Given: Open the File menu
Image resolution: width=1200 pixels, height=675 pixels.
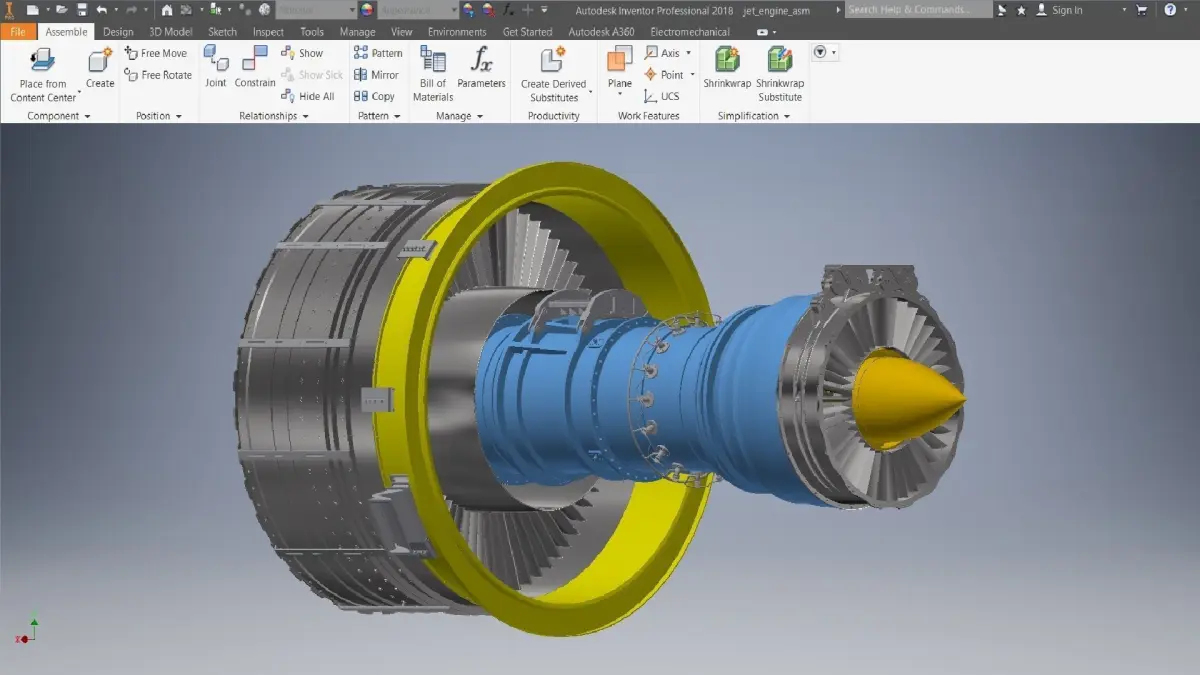Looking at the screenshot, I should 18,32.
